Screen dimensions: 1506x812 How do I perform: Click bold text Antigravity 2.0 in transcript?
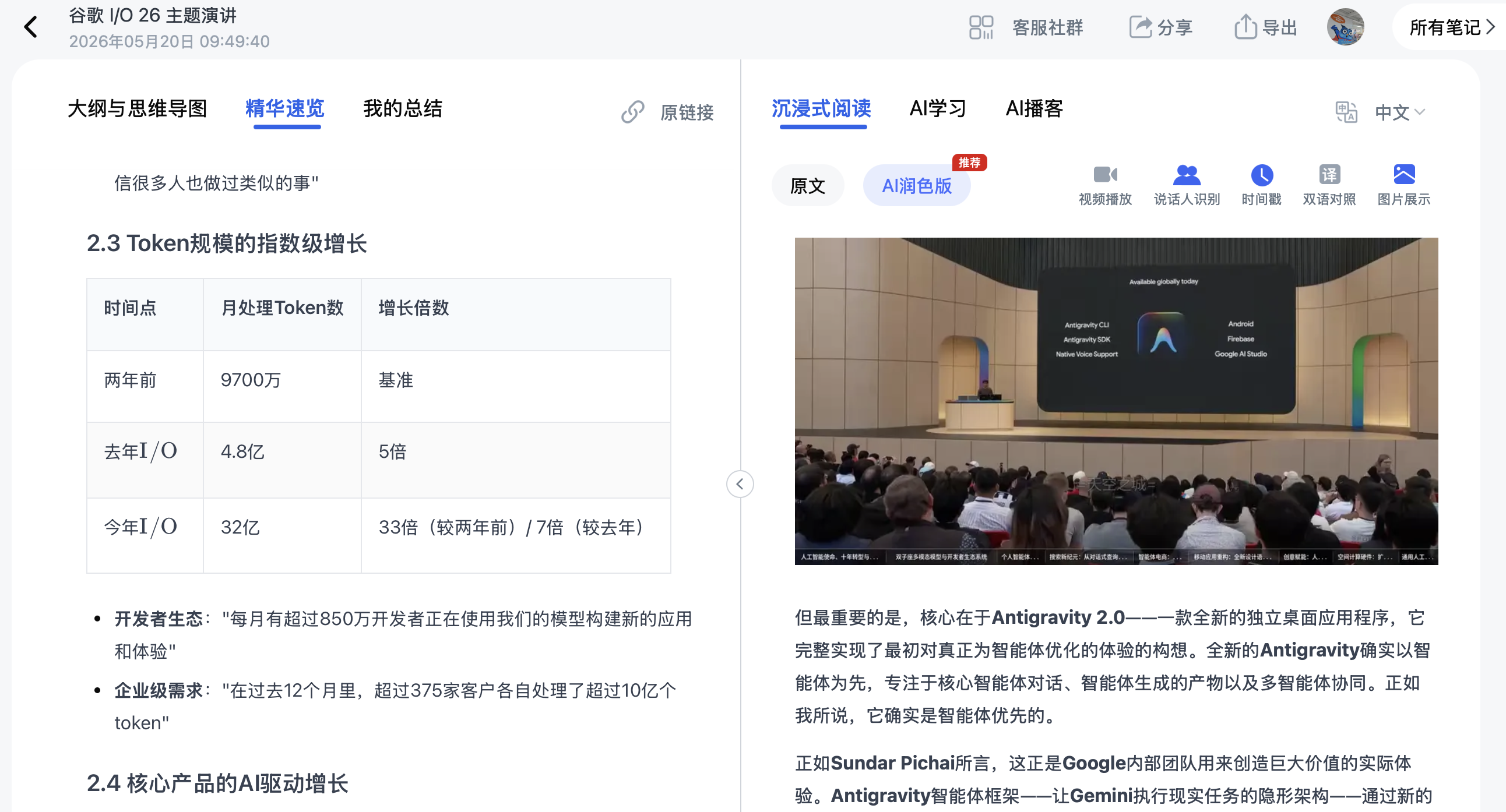point(1058,617)
